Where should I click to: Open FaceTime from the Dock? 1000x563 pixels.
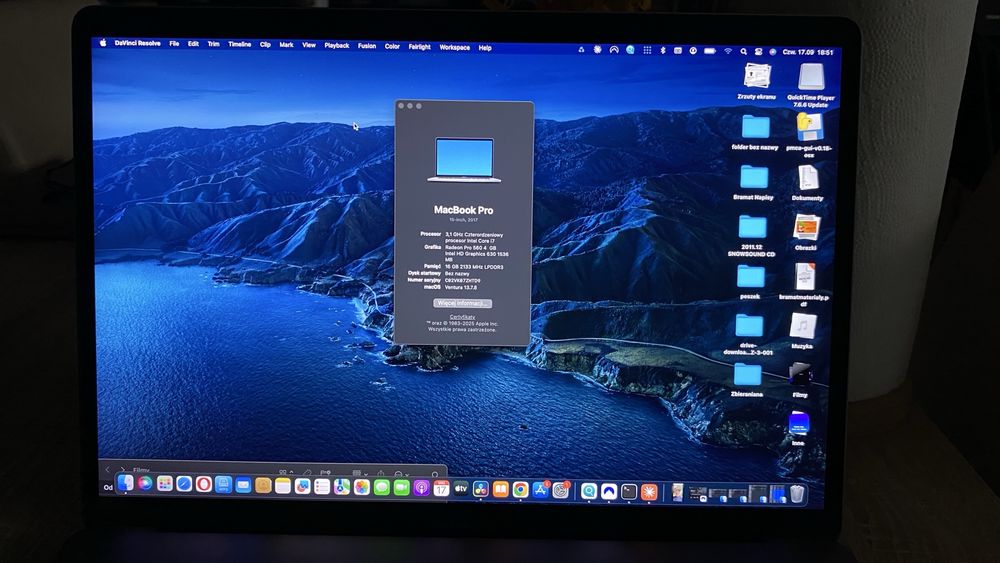pyautogui.click(x=401, y=488)
